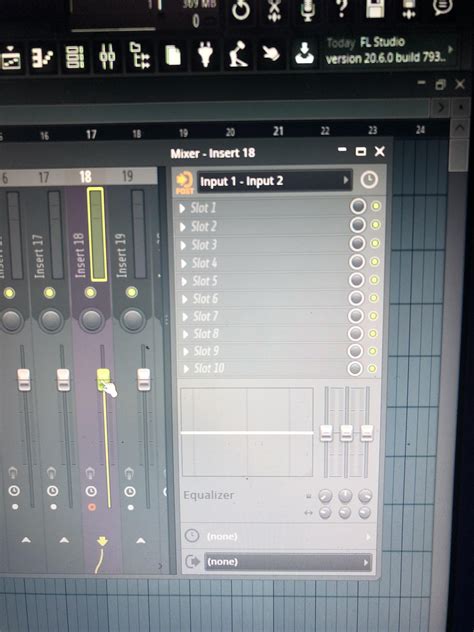Expand the Slot 4 menu arrow

[184, 263]
